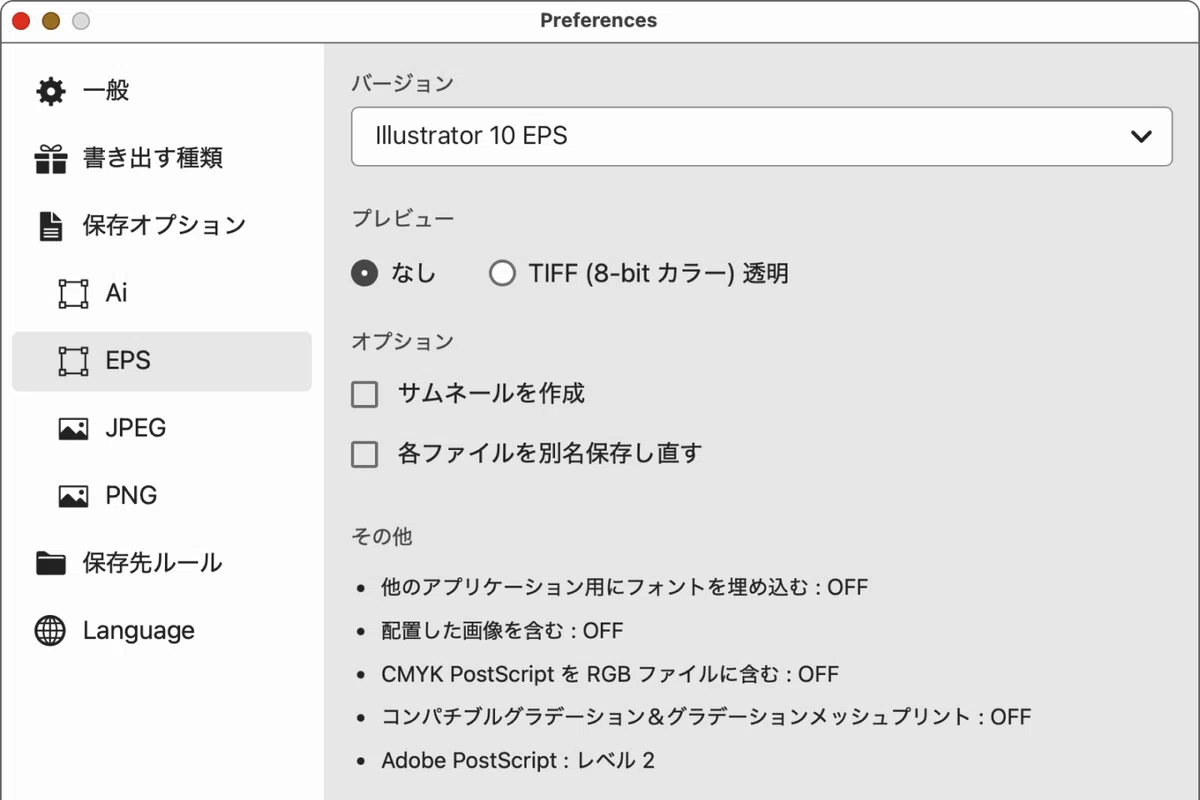Click the artboard icon beside Ai
The width and height of the screenshot is (1200, 800).
pos(73,293)
